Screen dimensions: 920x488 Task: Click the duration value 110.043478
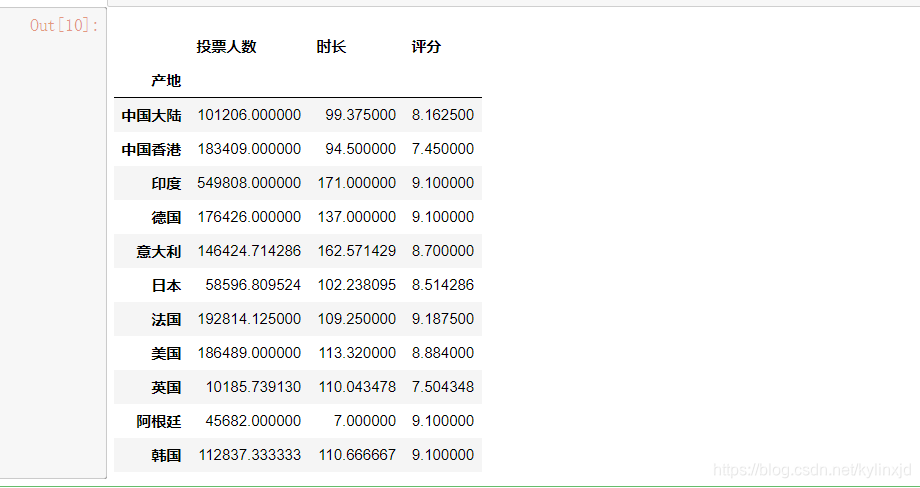[x=357, y=387]
